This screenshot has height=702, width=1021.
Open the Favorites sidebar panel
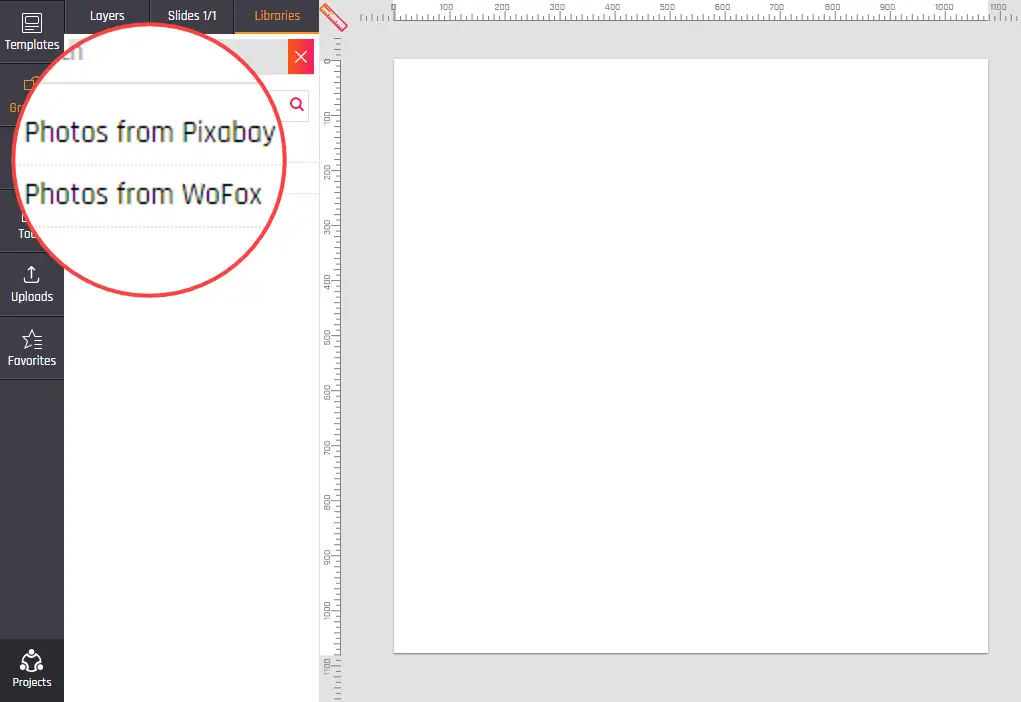(32, 348)
